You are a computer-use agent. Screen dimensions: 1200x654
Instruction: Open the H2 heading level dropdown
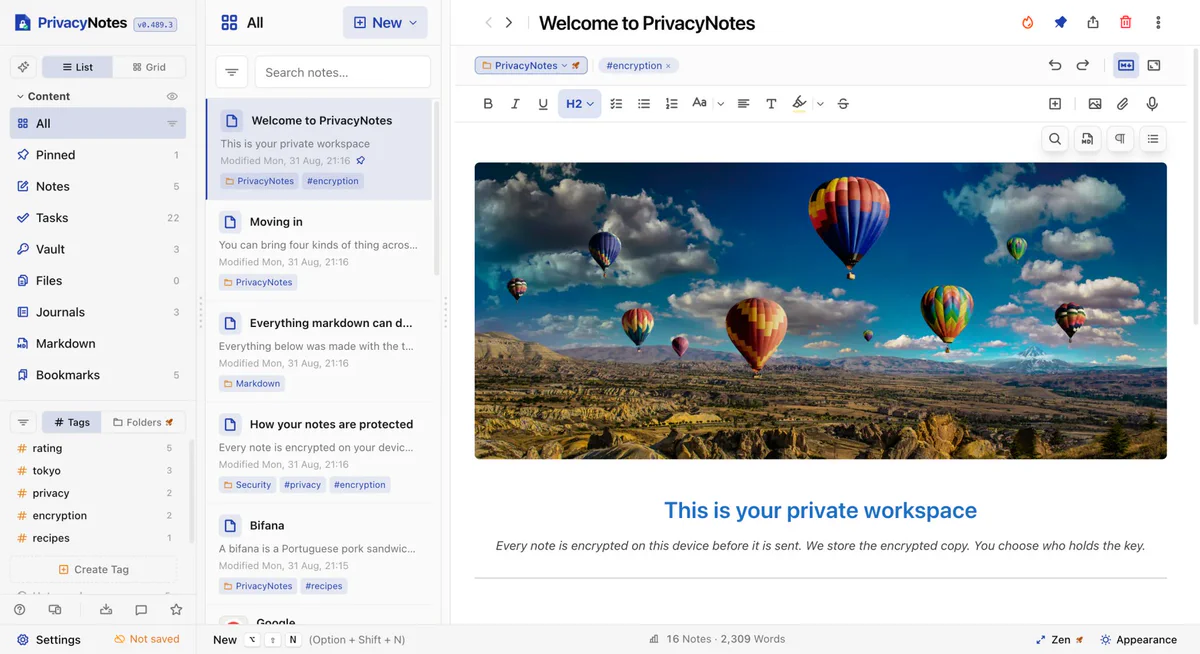579,104
